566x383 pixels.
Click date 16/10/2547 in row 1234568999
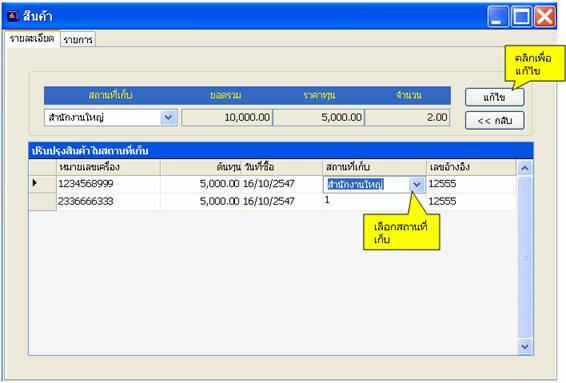[282, 184]
